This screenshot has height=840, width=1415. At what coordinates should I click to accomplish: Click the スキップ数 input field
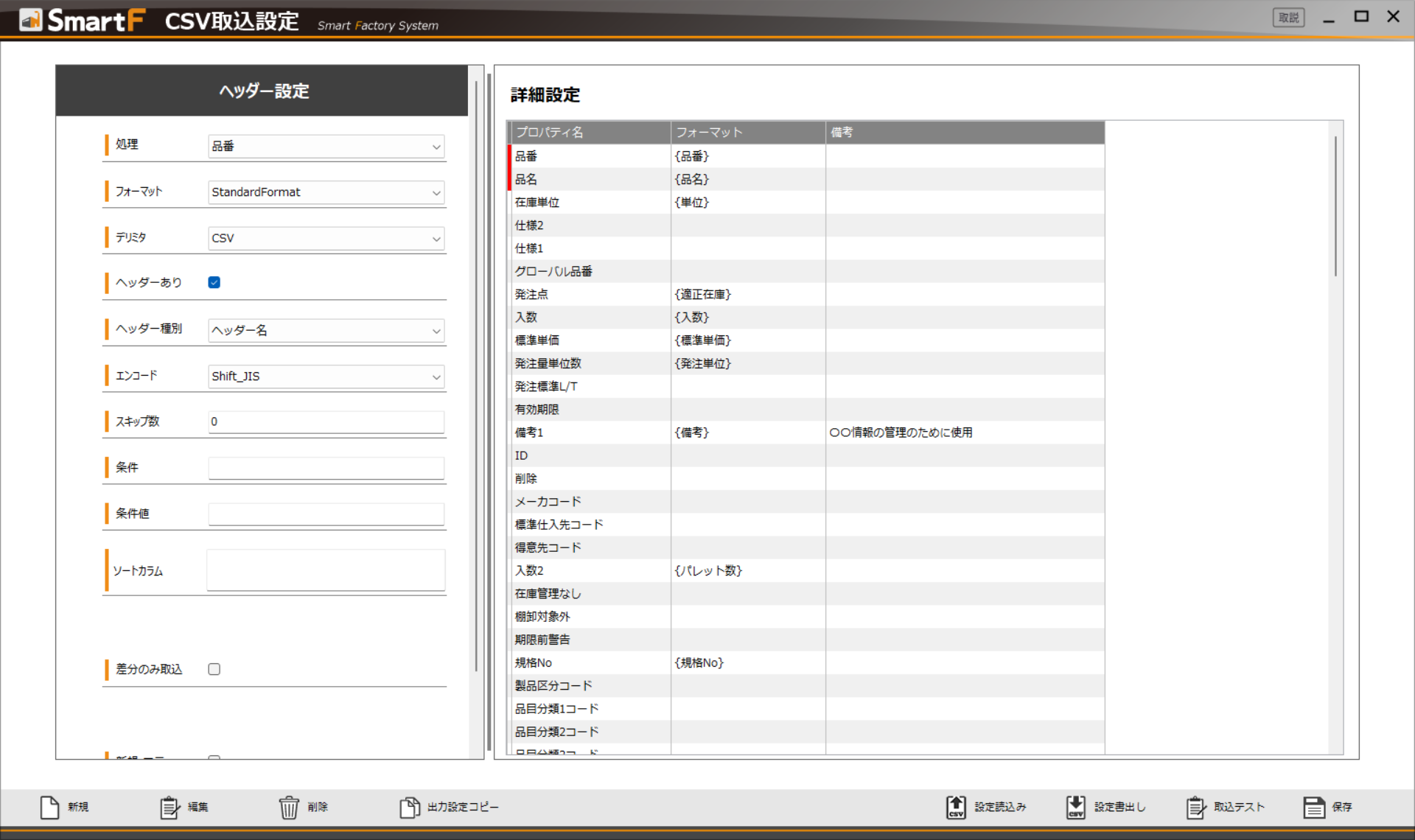[x=326, y=421]
